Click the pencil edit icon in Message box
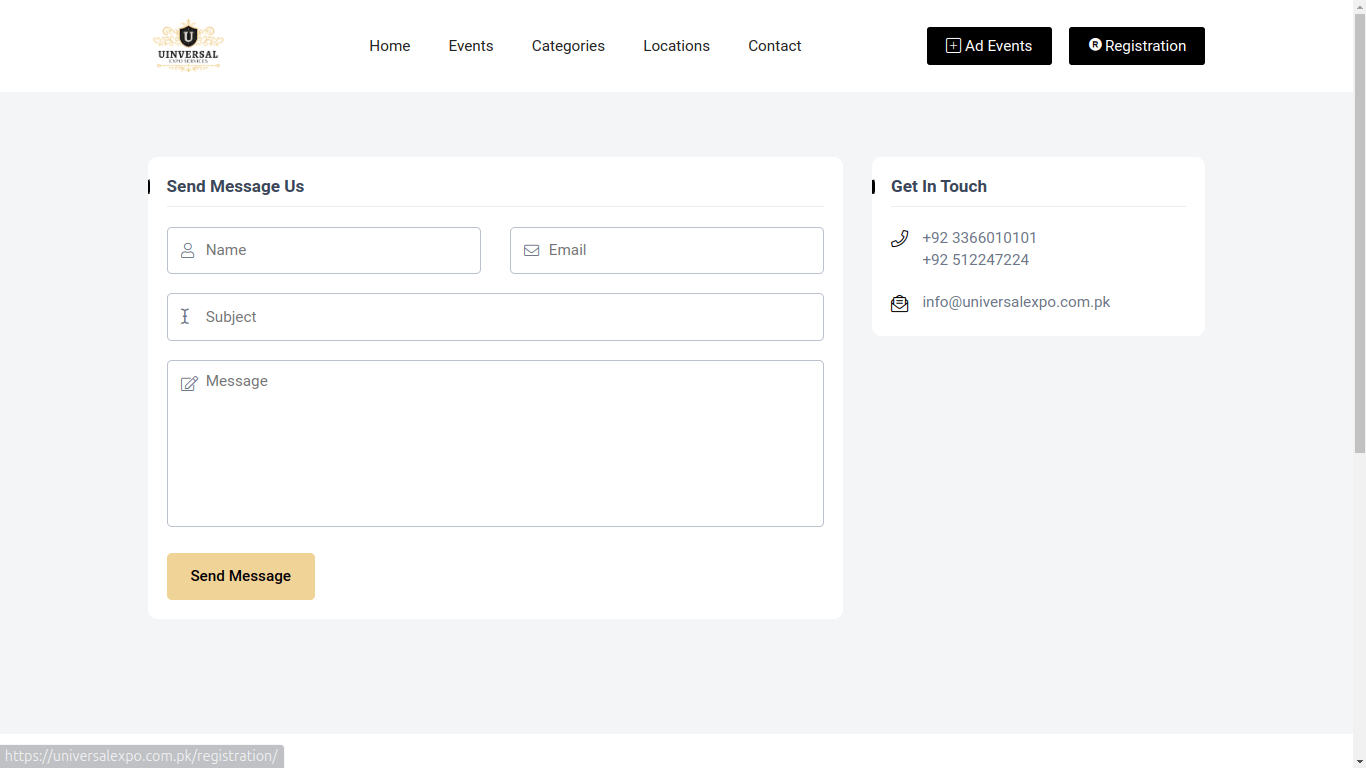 189,383
